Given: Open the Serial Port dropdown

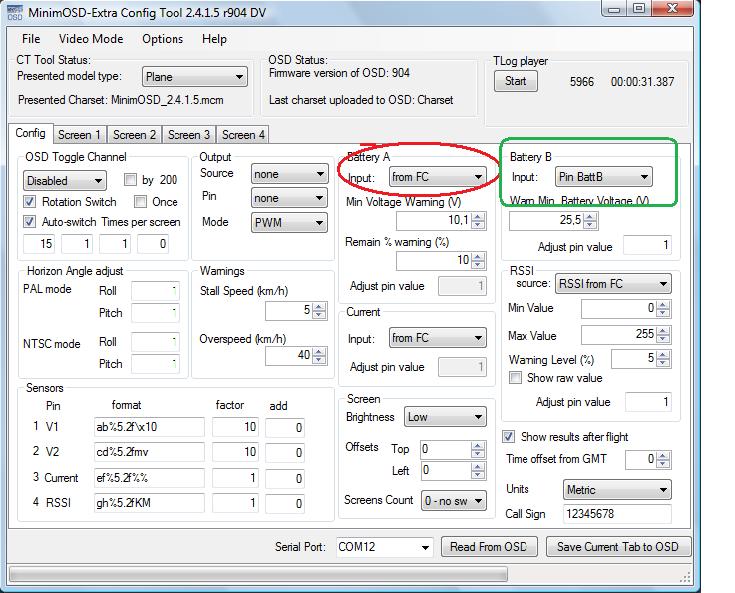Looking at the screenshot, I should (x=384, y=547).
